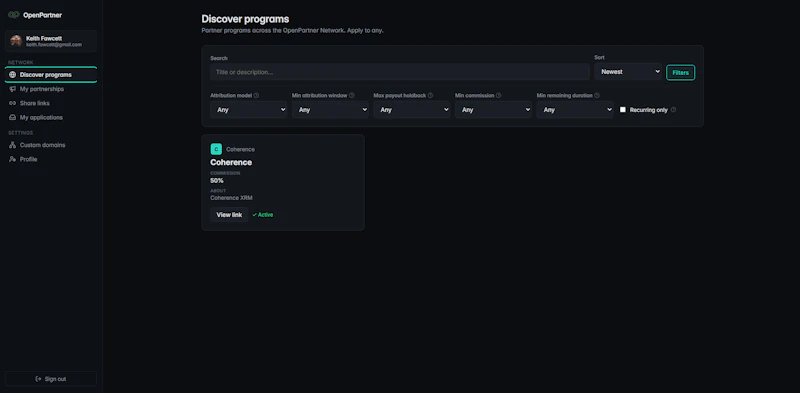Viewport: 800px width, 393px height.
Task: Click the help icon next to Min remaining duration
Action: click(597, 95)
